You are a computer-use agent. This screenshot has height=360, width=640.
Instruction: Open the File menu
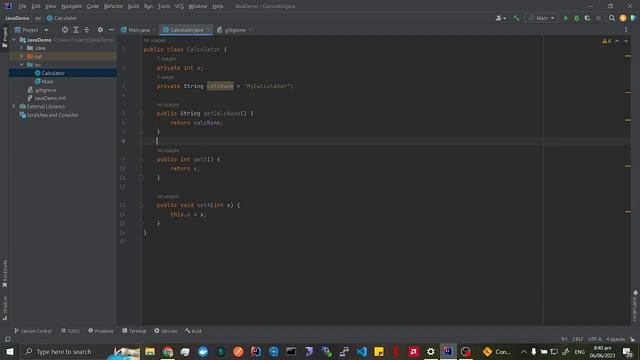(x=22, y=6)
